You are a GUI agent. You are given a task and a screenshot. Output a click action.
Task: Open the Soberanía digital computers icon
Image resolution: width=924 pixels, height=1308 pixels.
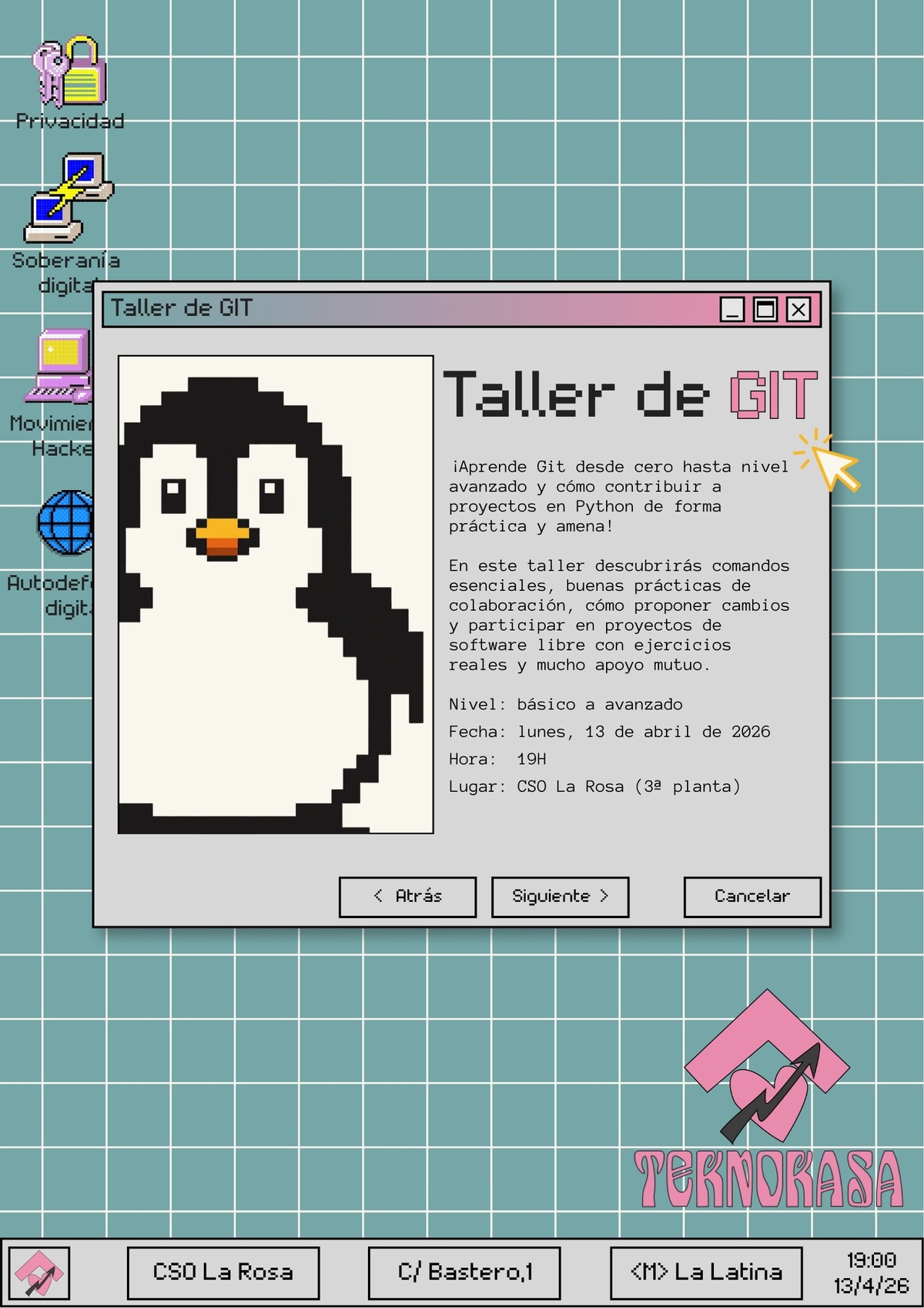tap(69, 198)
